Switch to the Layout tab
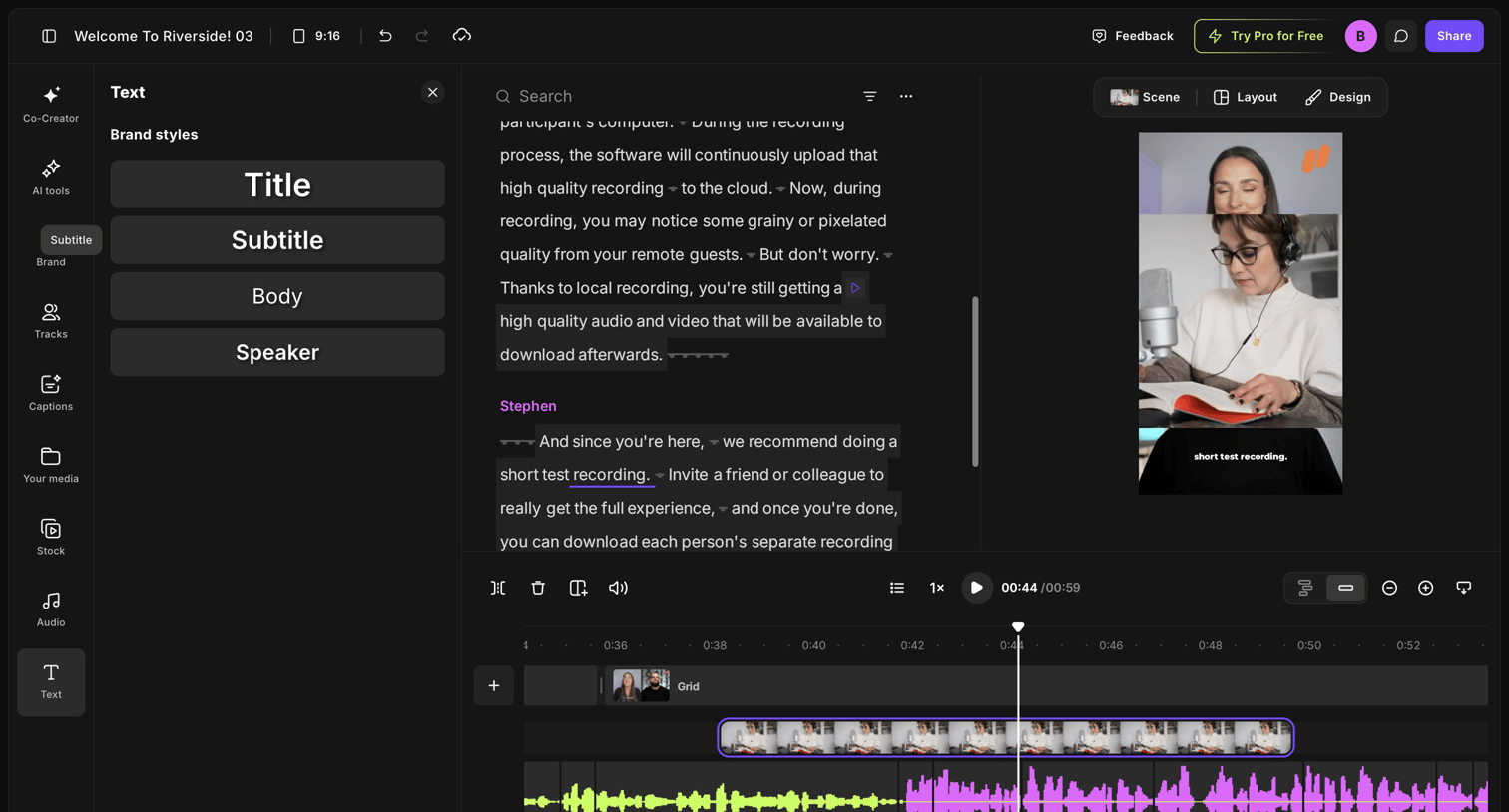This screenshot has height=812, width=1509. [1245, 97]
